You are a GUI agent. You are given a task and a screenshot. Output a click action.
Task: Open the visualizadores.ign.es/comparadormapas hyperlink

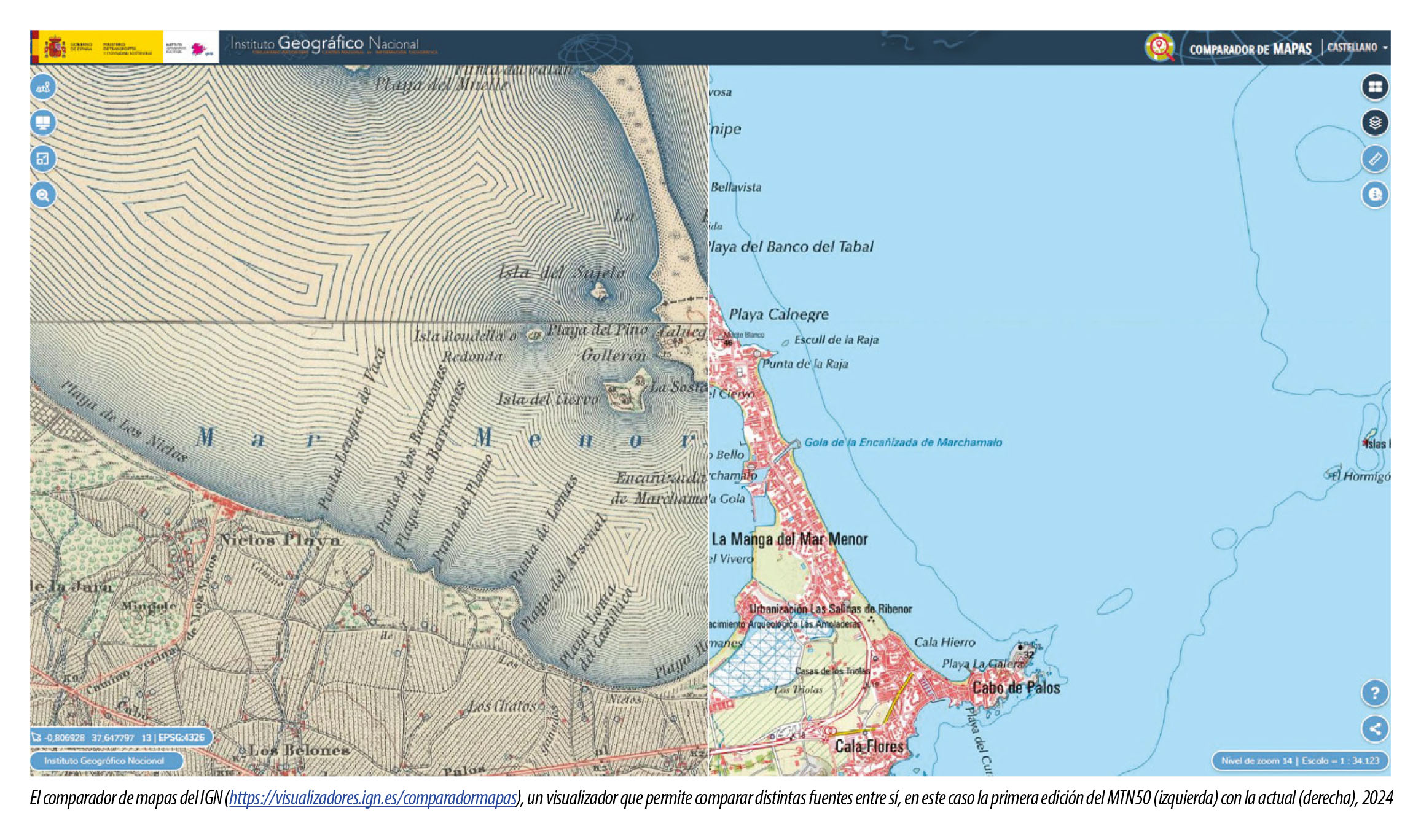[x=373, y=798]
